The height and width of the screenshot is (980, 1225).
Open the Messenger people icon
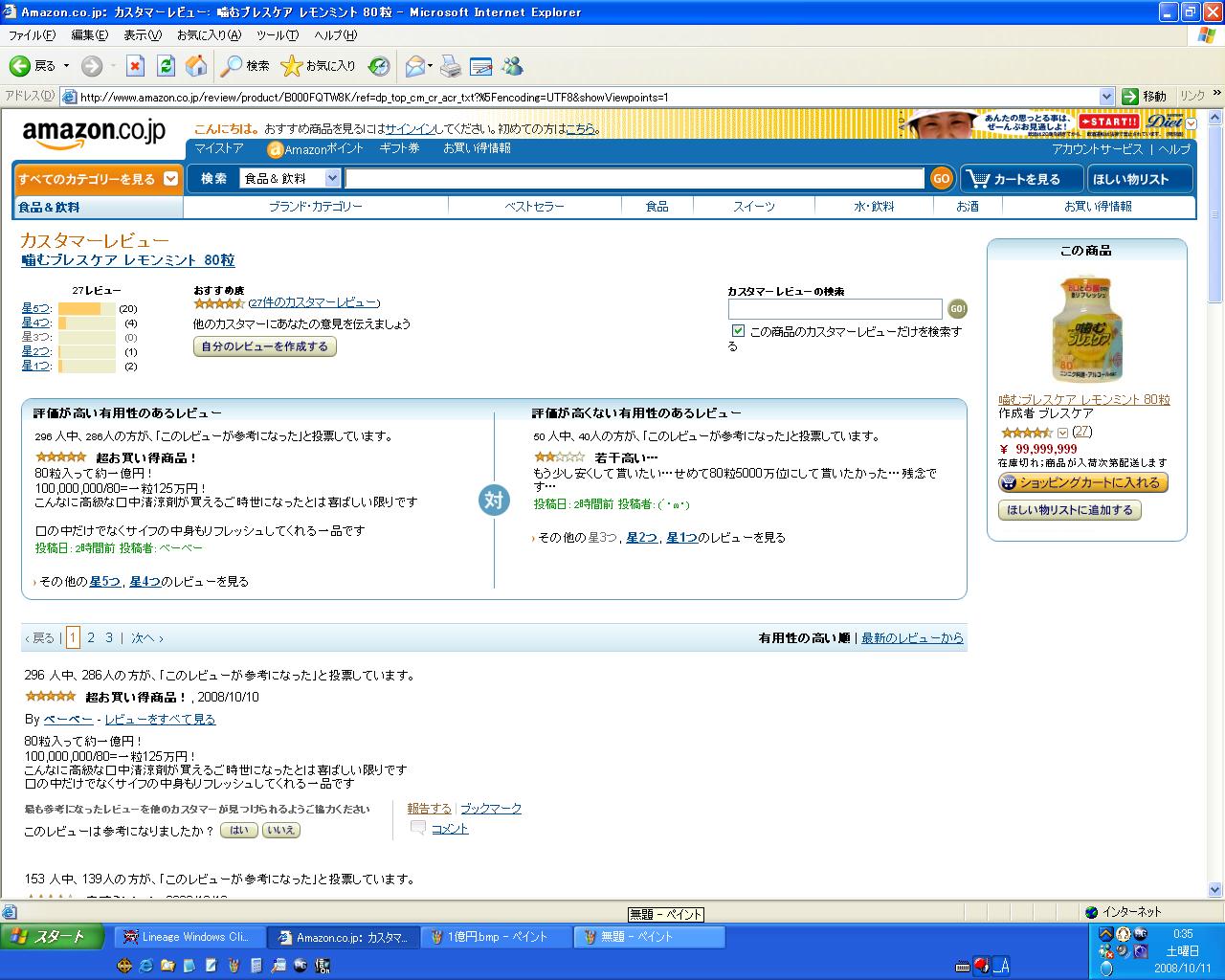(512, 66)
